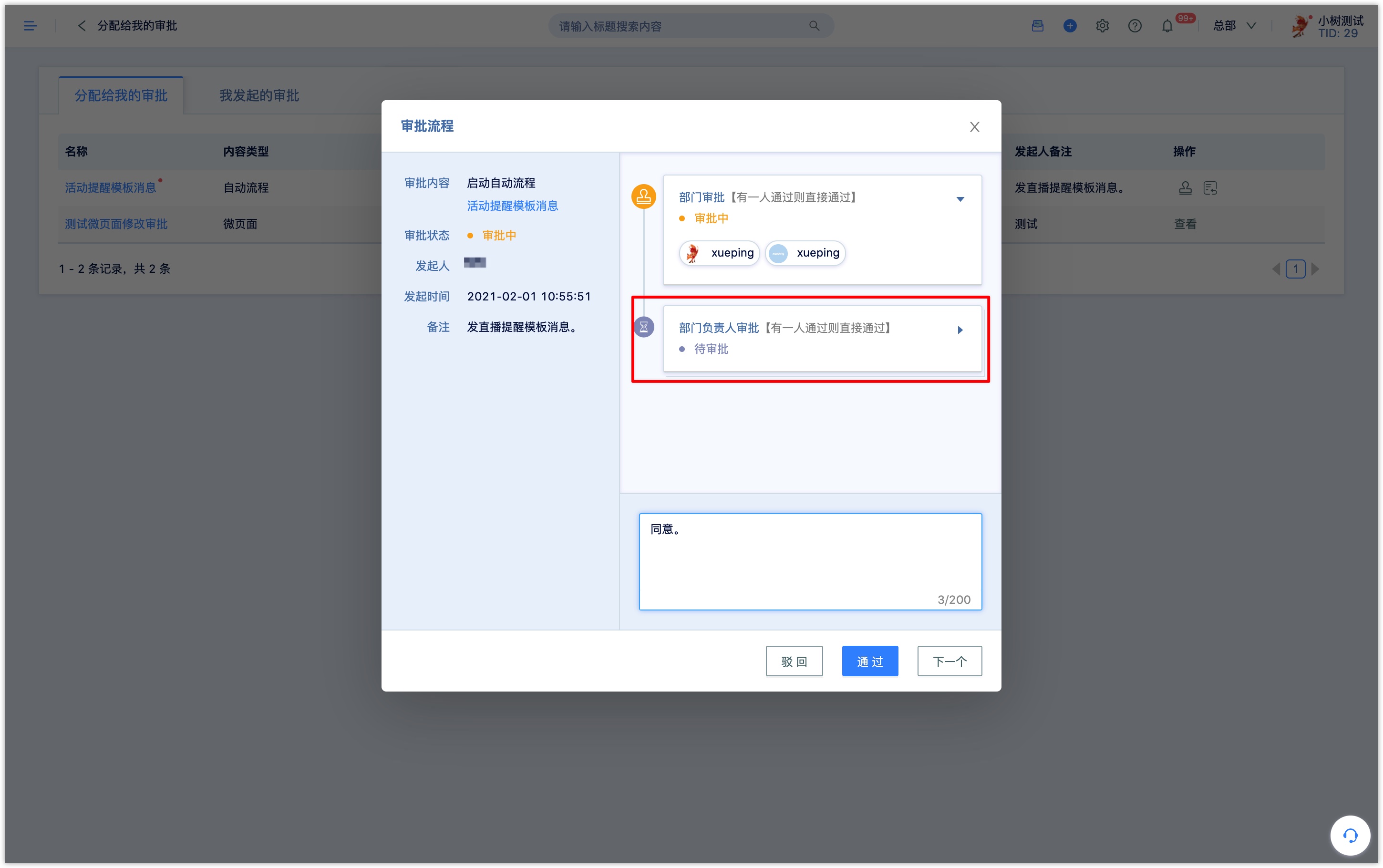
Task: Open 活动提醒模板消息 row in table
Action: pos(110,188)
